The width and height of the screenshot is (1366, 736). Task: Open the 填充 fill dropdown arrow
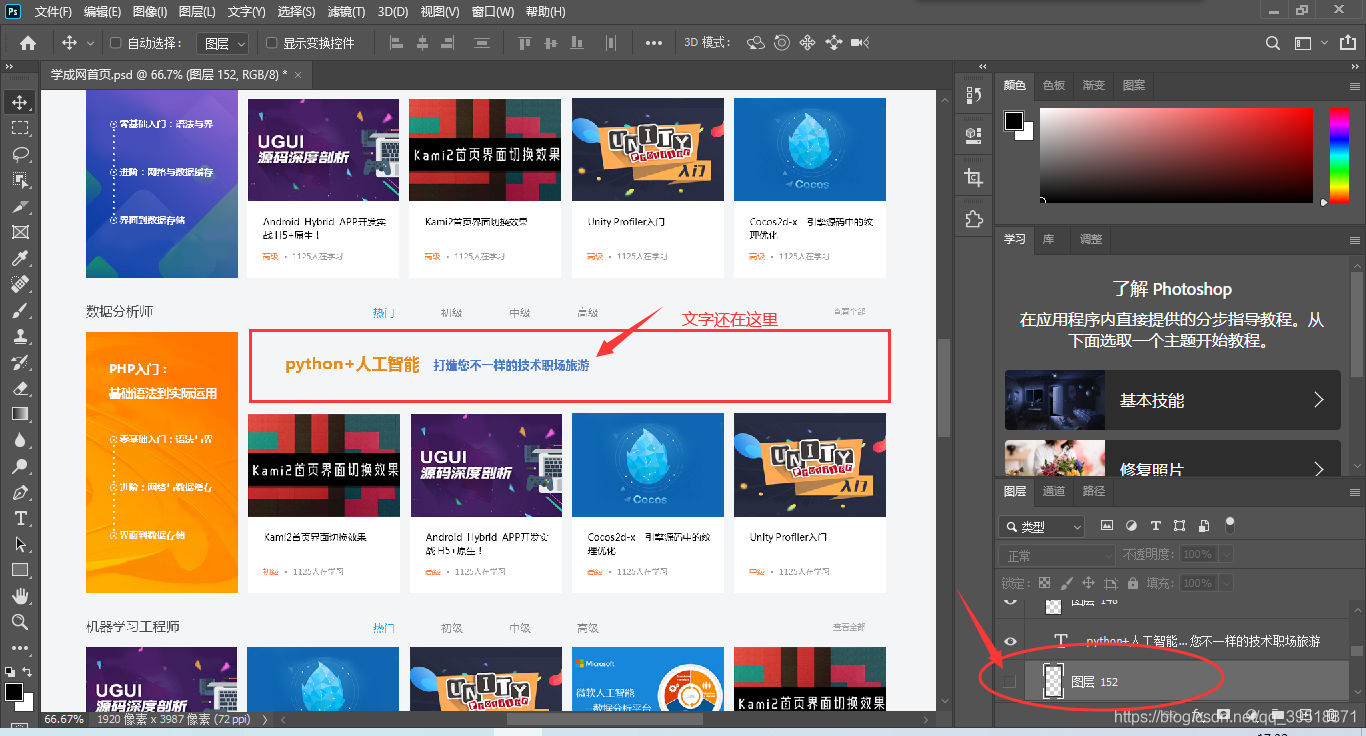(1225, 582)
